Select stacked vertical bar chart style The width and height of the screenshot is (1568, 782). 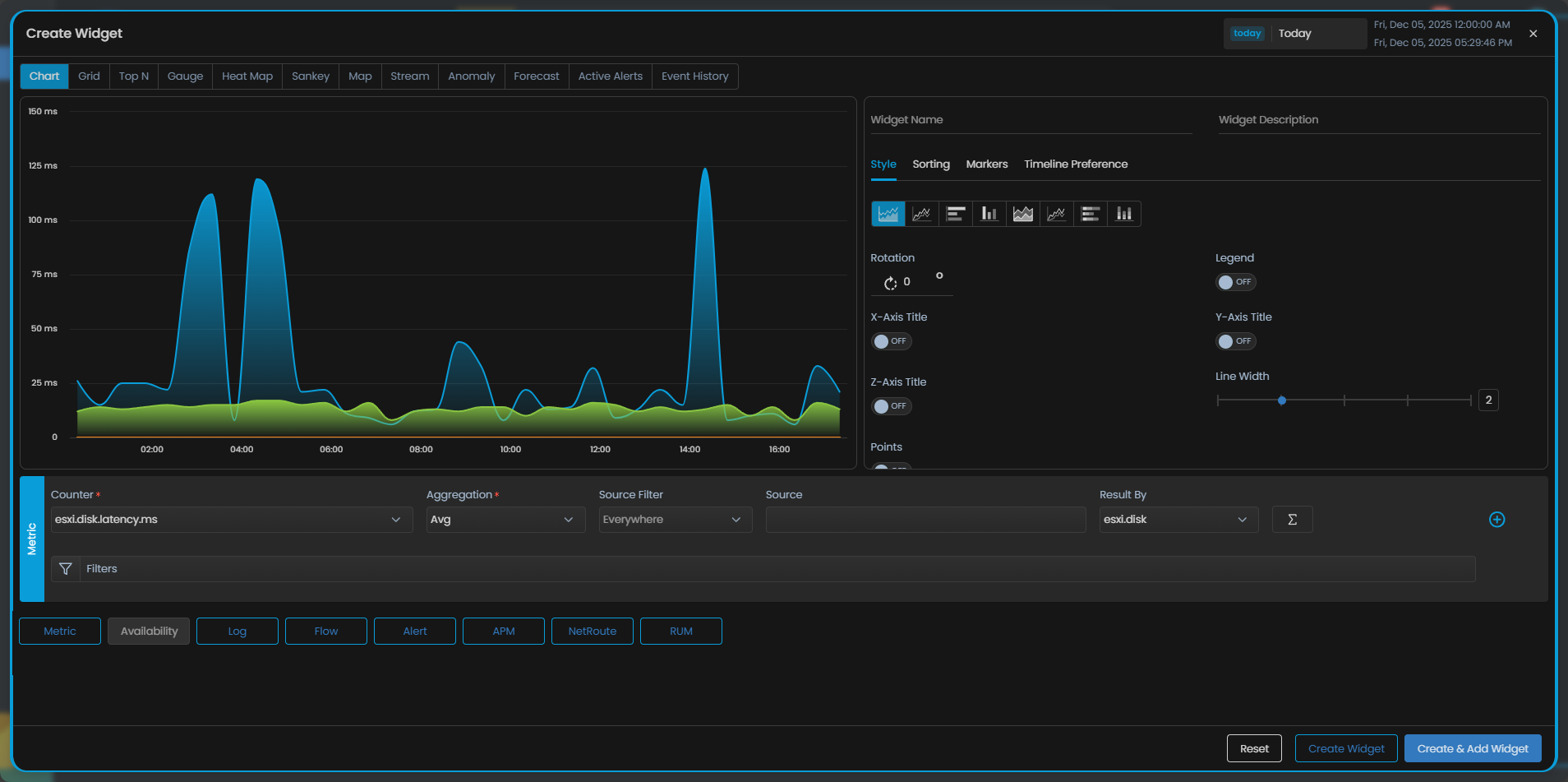tap(1123, 214)
